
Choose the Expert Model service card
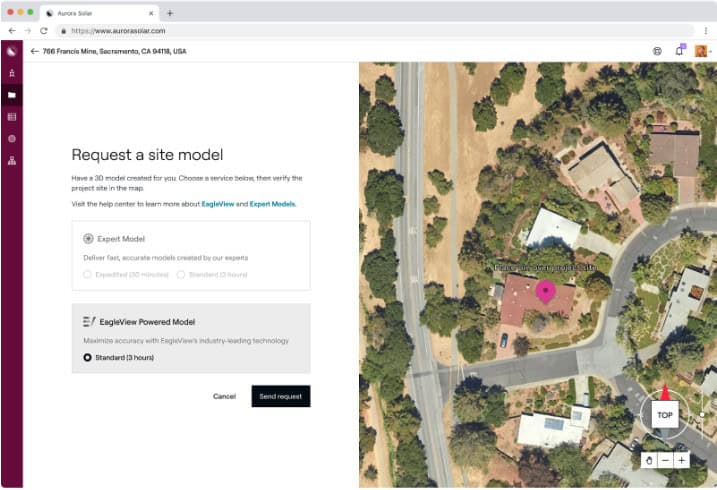tap(191, 256)
